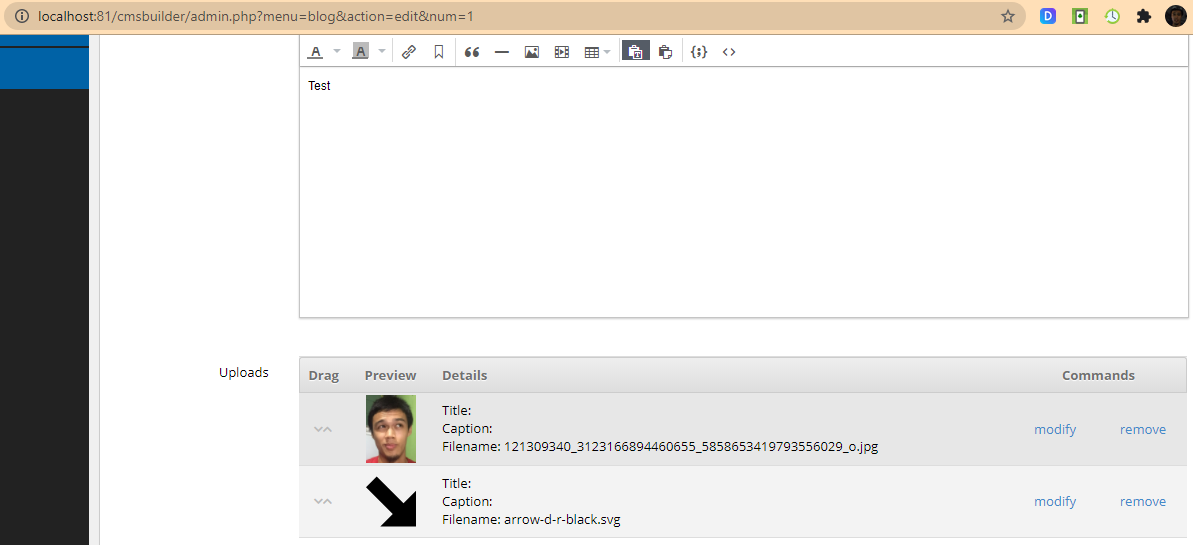Insert media using the video icon
1193x545 pixels.
click(x=562, y=52)
